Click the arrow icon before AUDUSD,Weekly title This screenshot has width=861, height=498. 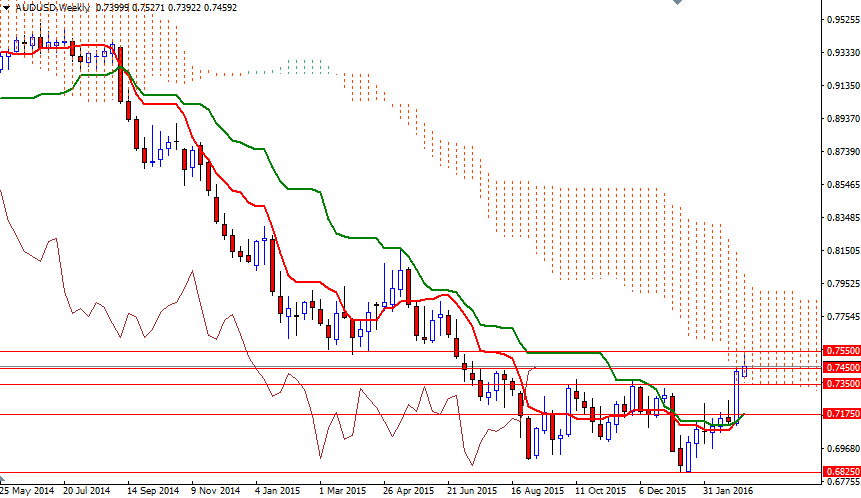coord(7,7)
